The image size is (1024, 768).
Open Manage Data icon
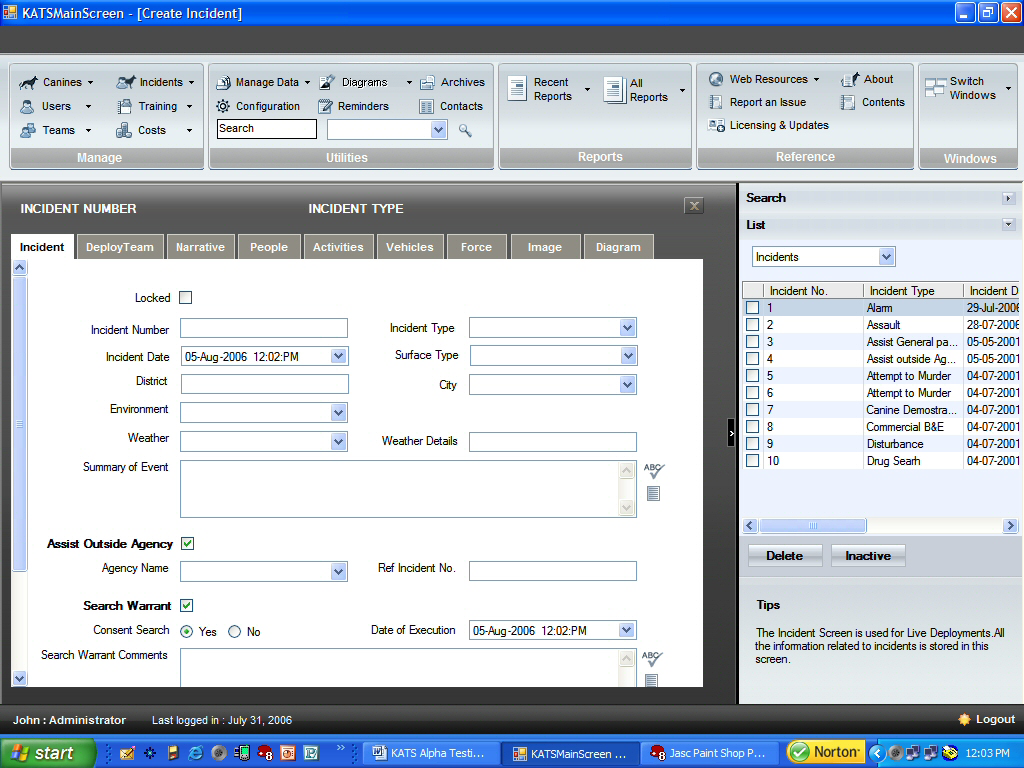coord(223,82)
